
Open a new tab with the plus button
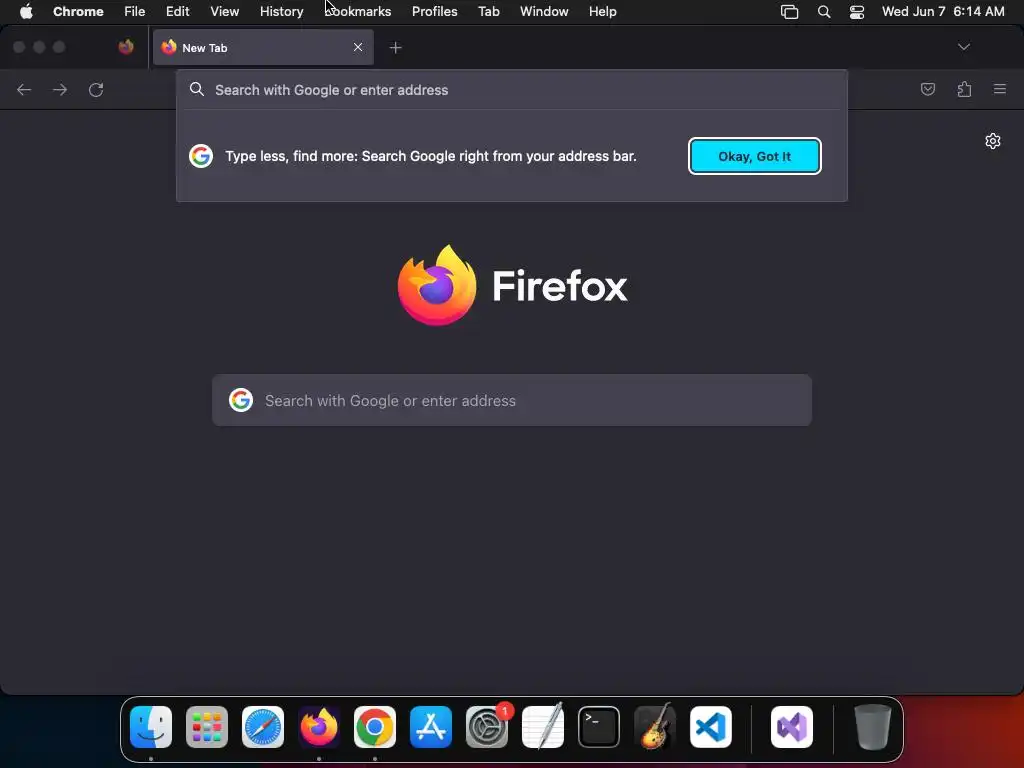tap(395, 48)
